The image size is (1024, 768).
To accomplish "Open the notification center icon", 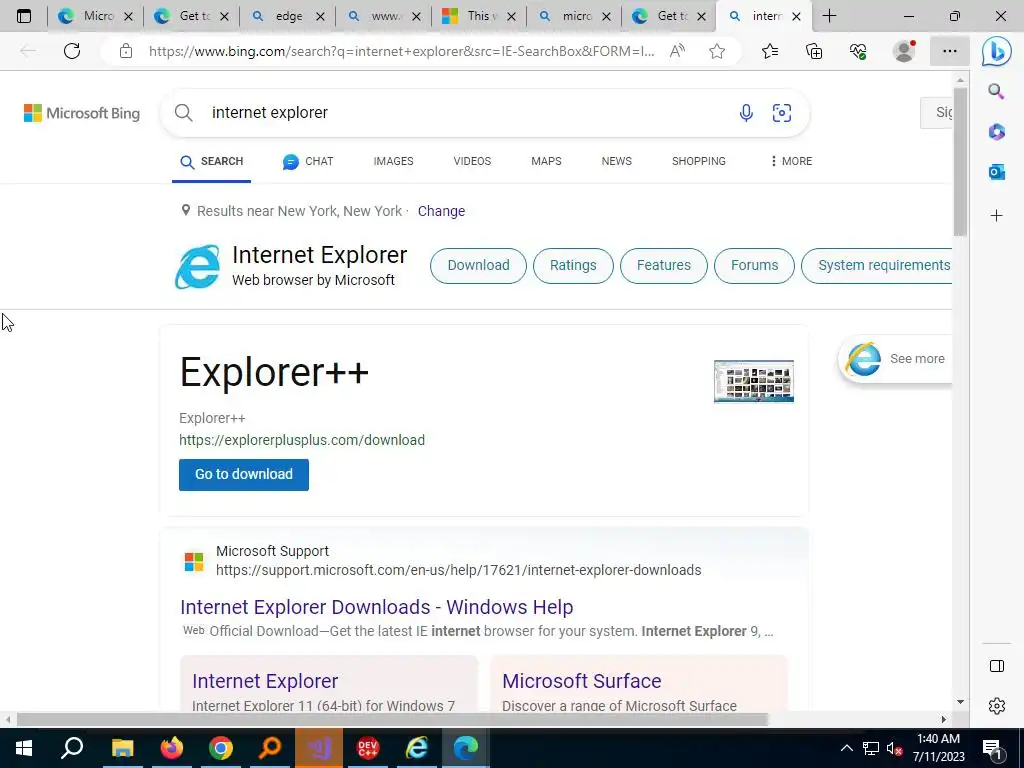I will click(992, 749).
